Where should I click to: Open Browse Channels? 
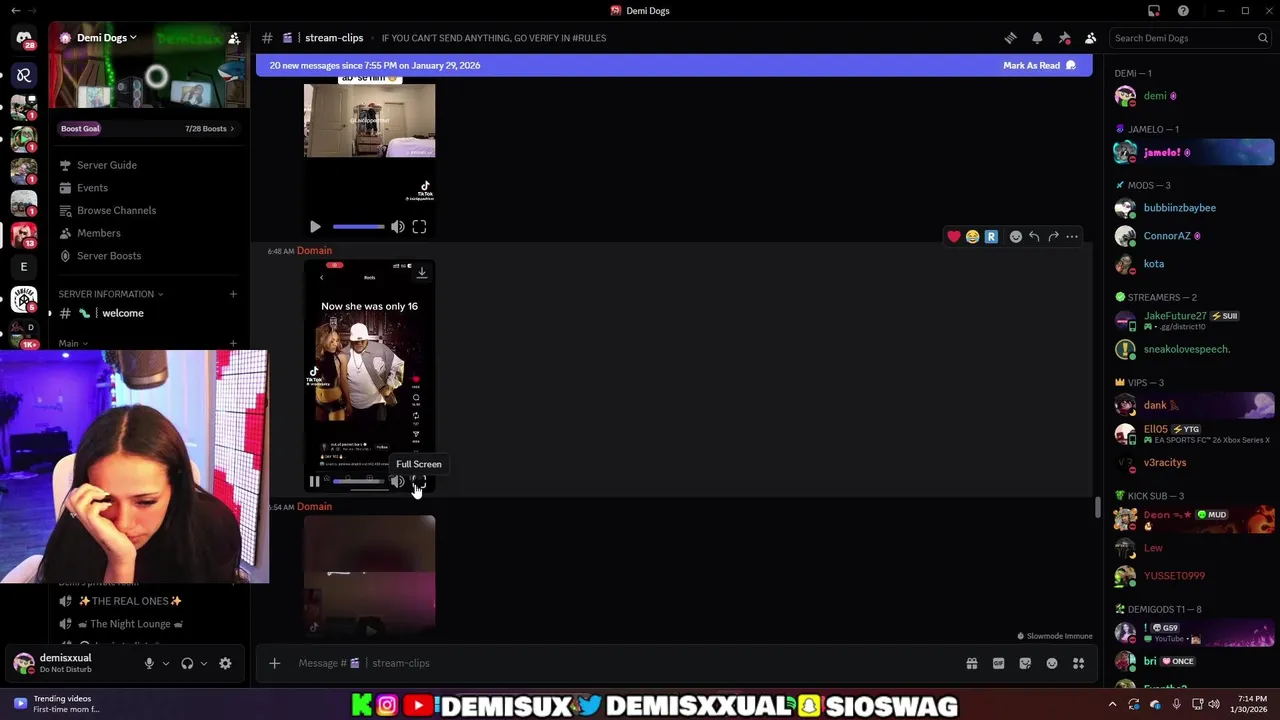click(116, 210)
